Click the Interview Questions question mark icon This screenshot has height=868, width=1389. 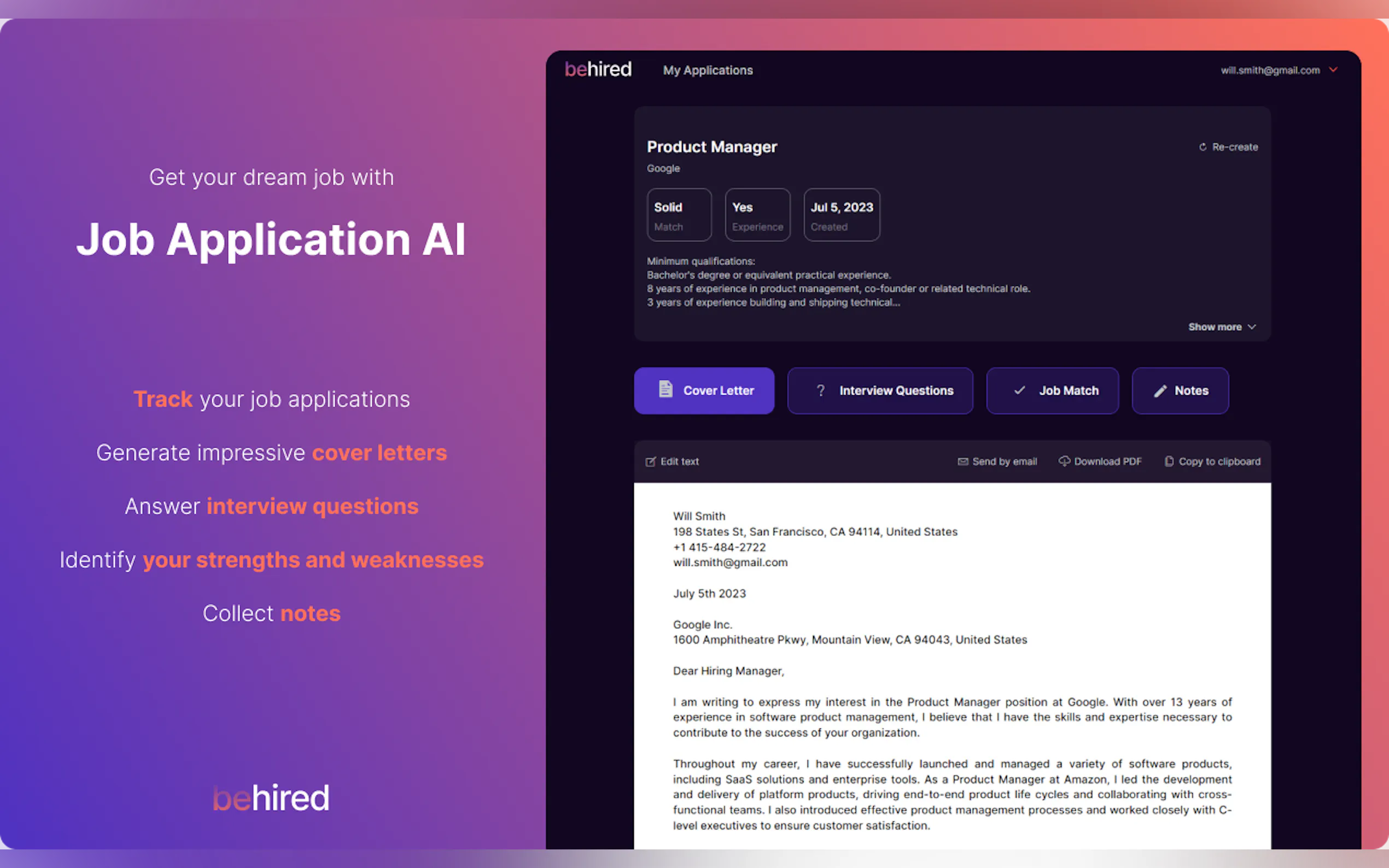(820, 390)
